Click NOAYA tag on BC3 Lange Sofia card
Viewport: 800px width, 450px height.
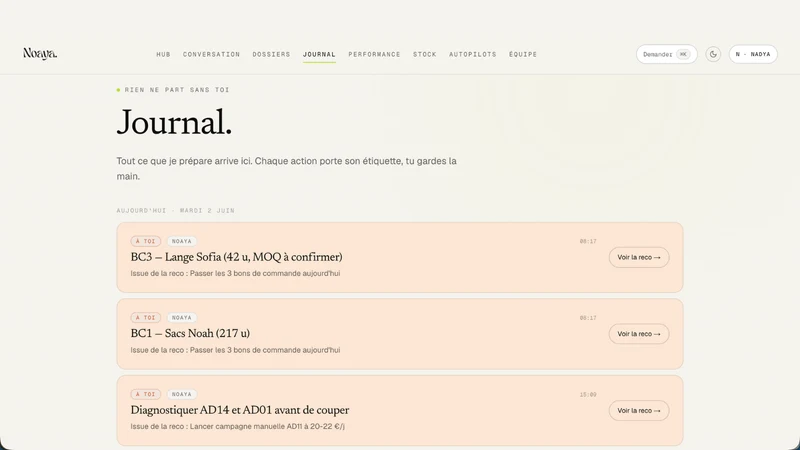(x=182, y=241)
